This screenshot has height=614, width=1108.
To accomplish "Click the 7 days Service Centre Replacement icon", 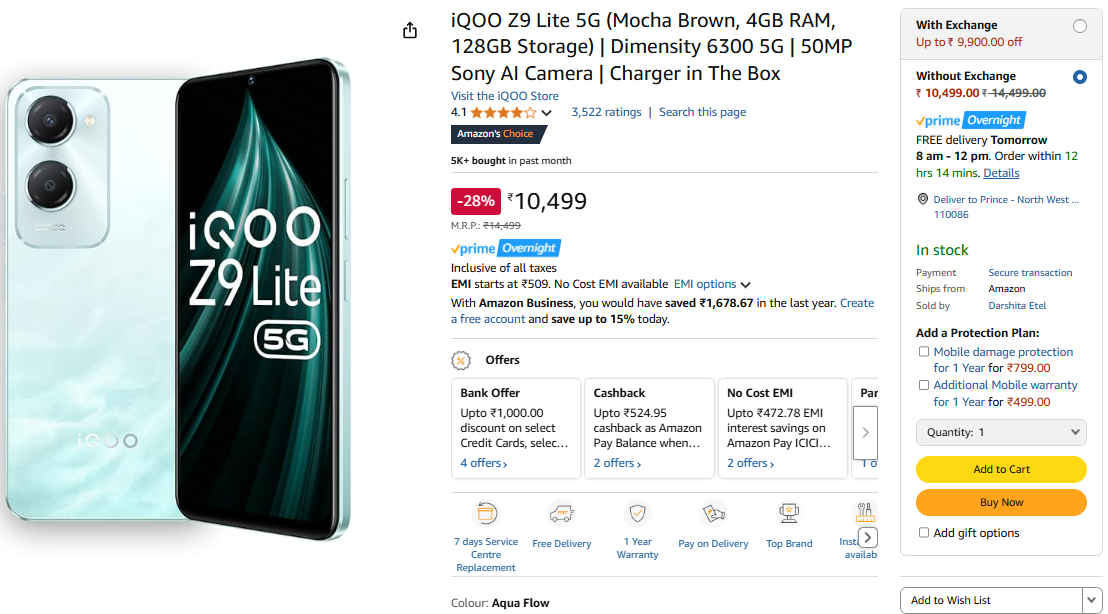I will point(487,514).
